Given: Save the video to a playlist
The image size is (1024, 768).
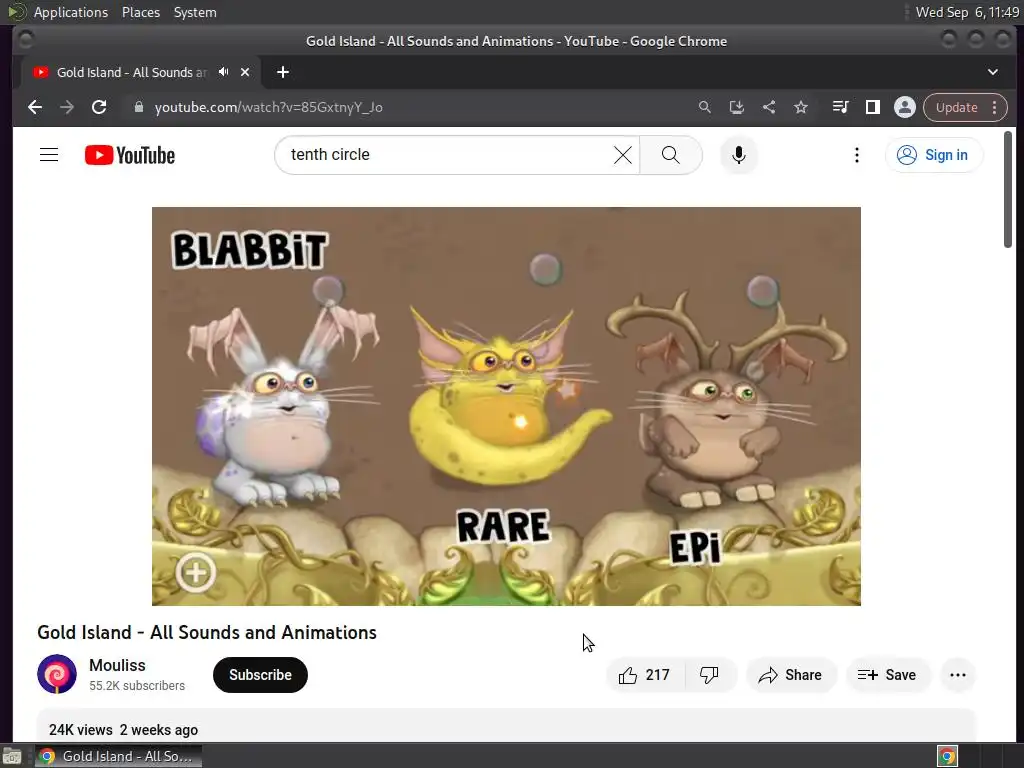Looking at the screenshot, I should 887,675.
